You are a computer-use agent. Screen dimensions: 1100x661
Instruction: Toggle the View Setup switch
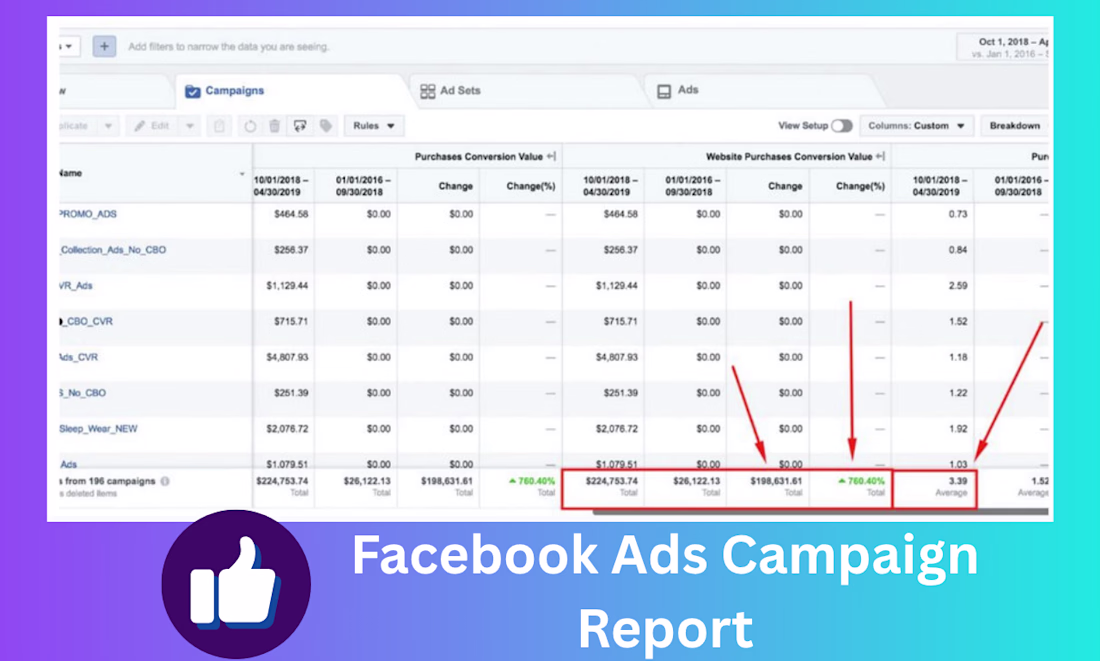842,126
